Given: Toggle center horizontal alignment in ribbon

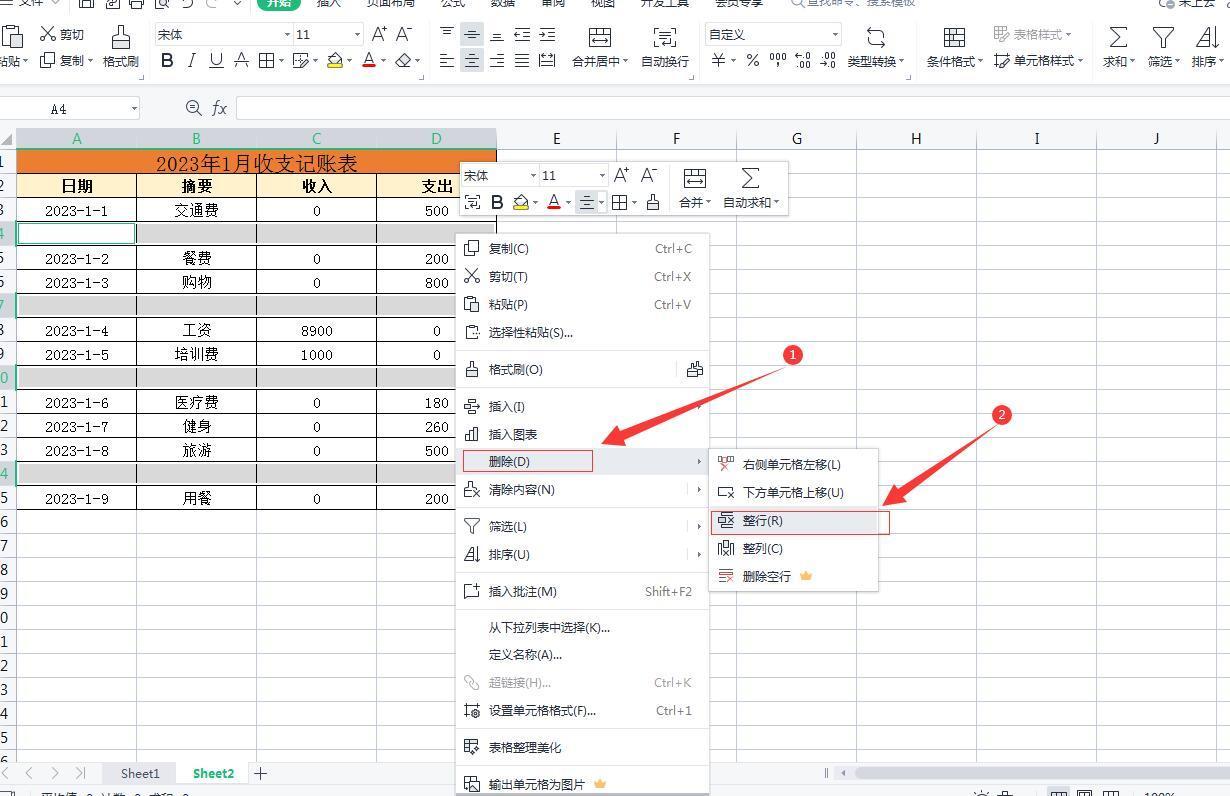Looking at the screenshot, I should click(x=472, y=61).
